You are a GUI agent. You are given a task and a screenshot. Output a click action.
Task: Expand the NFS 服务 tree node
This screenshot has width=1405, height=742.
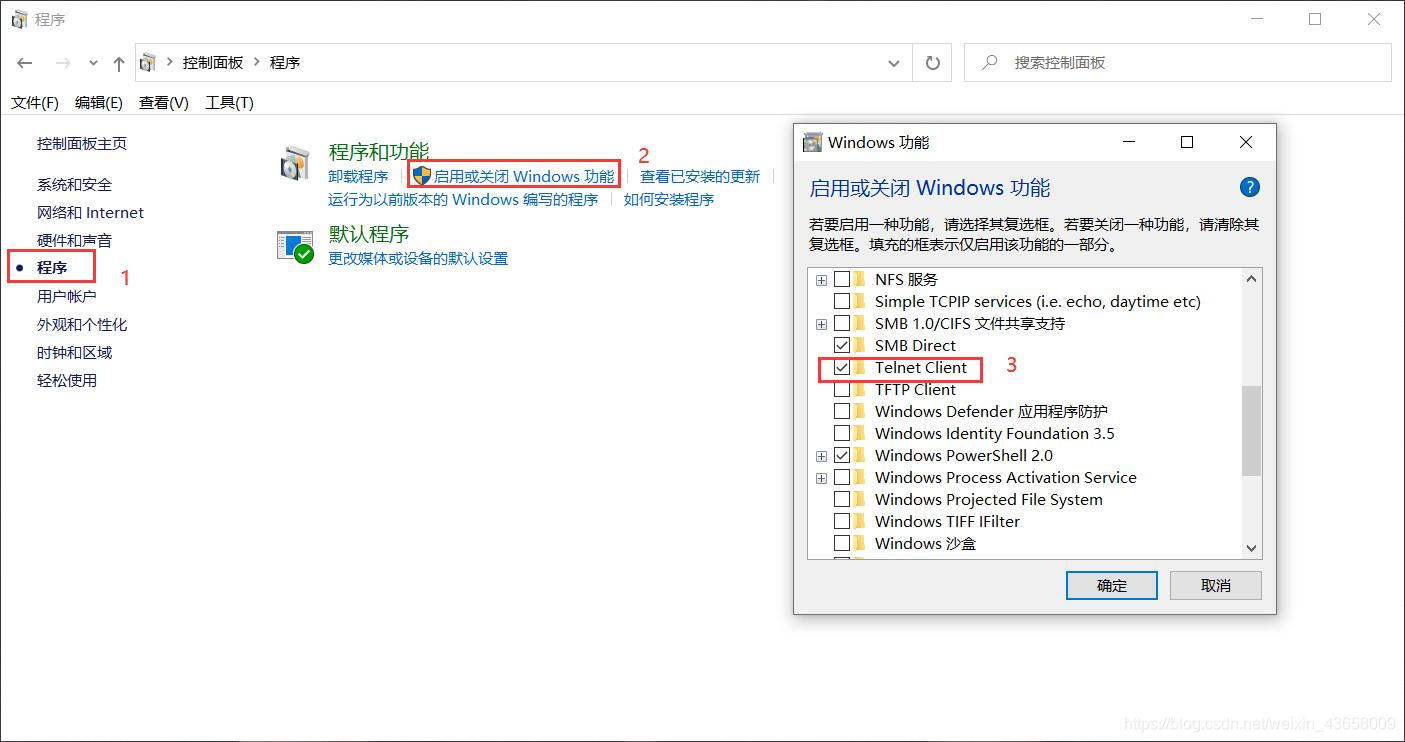click(821, 280)
